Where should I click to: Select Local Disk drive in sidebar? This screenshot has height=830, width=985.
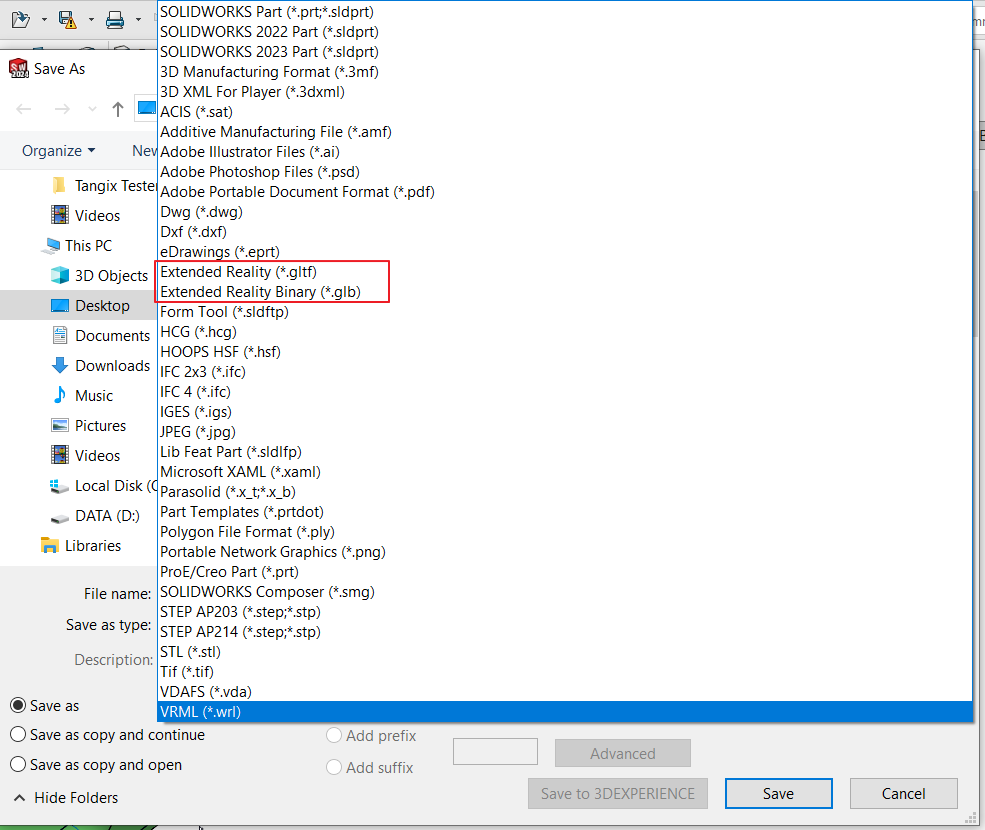point(103,486)
